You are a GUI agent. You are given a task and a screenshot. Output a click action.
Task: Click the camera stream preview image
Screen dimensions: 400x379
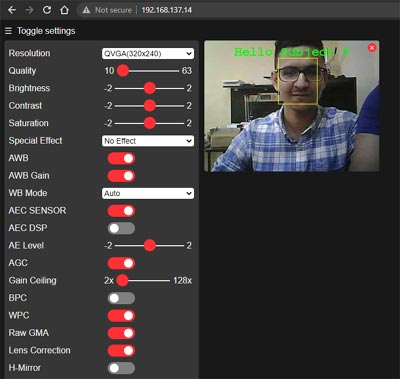[292, 106]
